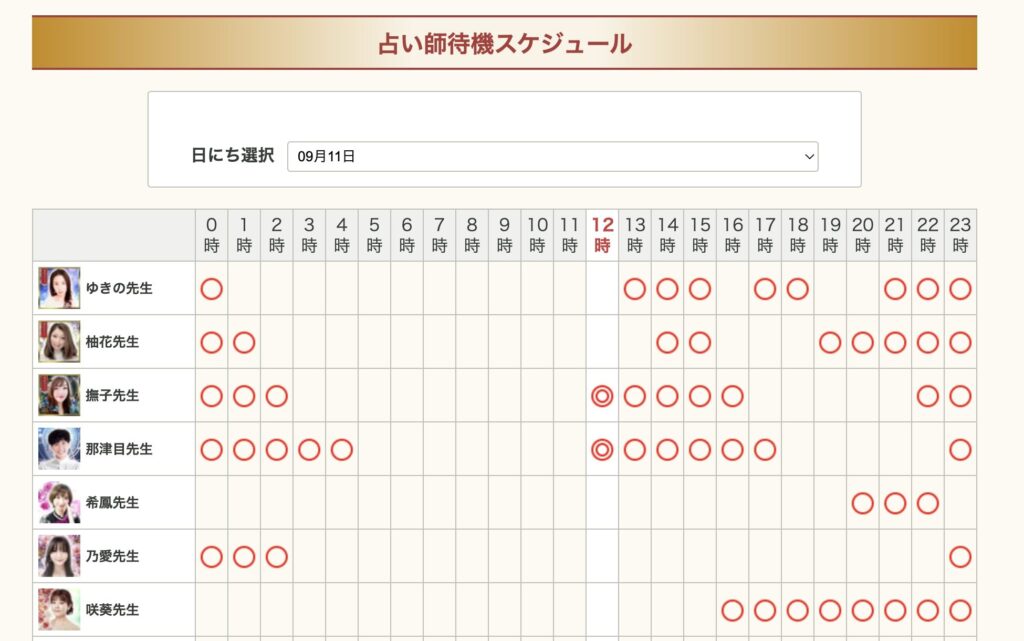Click 那津目先生's double-circle at 12時

coord(602,450)
